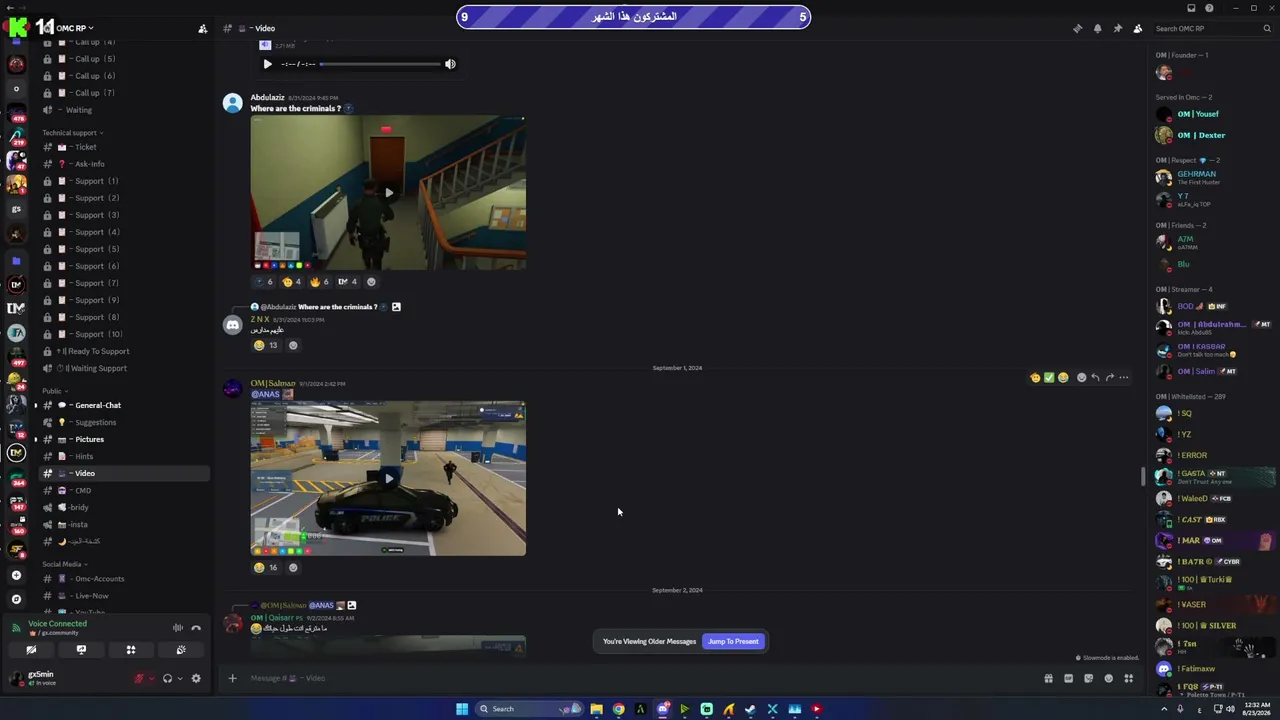Click the message input for Video channel
This screenshot has width=1280, height=720.
click(x=640, y=678)
